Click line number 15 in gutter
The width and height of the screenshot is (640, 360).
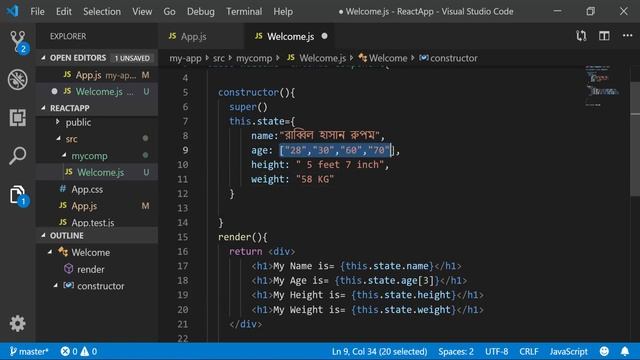(x=183, y=237)
